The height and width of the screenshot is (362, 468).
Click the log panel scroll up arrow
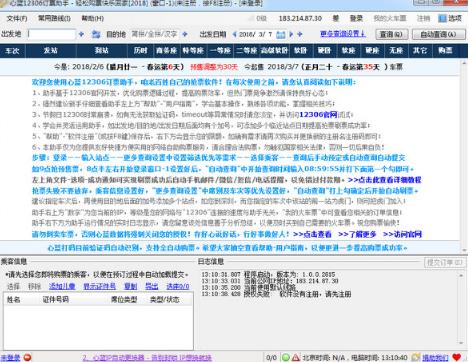coord(461,275)
